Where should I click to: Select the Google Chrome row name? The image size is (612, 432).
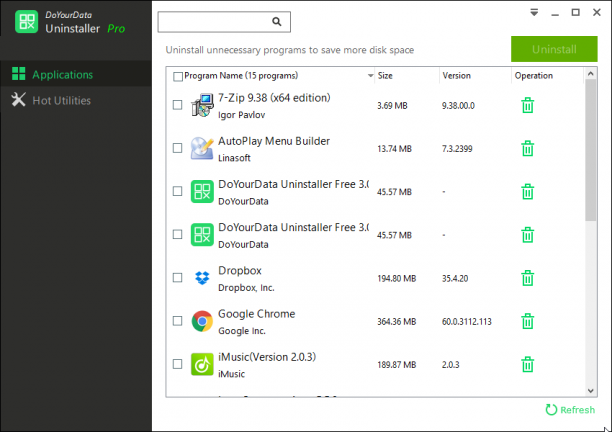pyautogui.click(x=256, y=314)
